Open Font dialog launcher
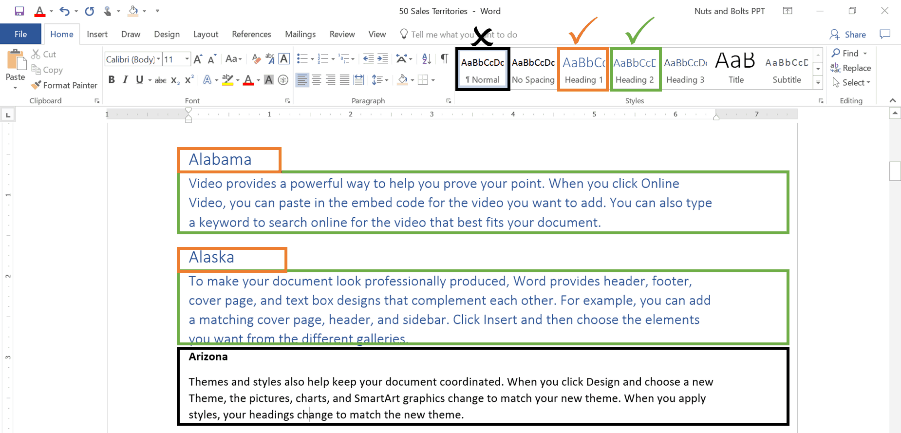 point(287,101)
